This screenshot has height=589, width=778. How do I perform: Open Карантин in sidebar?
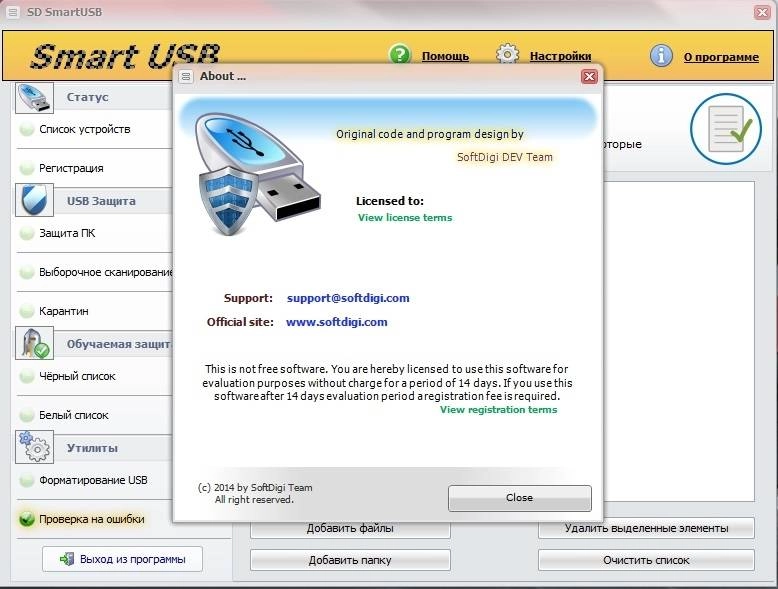coord(64,311)
